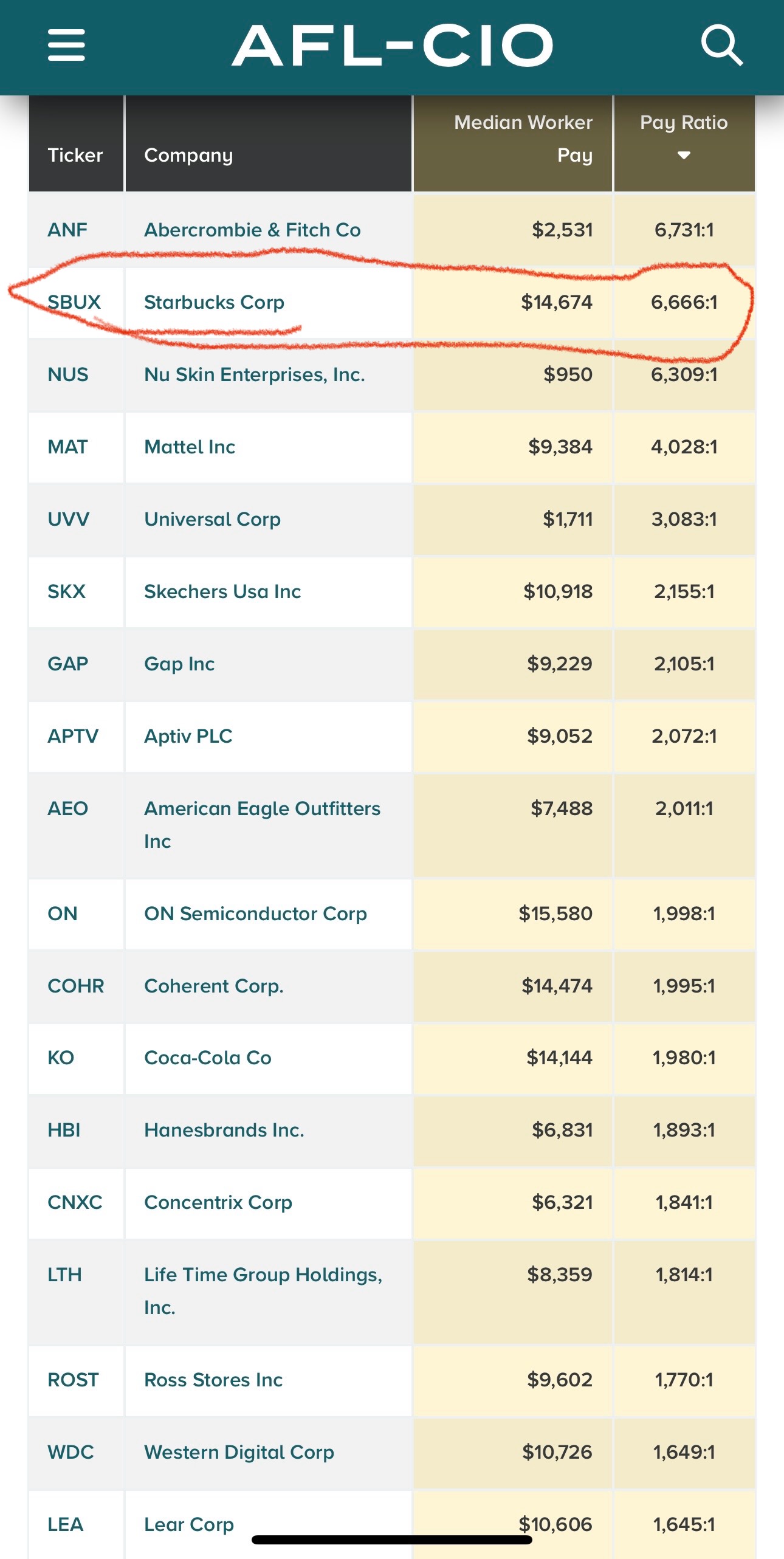Open Nu Skin Enterprises, Inc. page
Screen dimensions: 784x1559
[x=254, y=374]
